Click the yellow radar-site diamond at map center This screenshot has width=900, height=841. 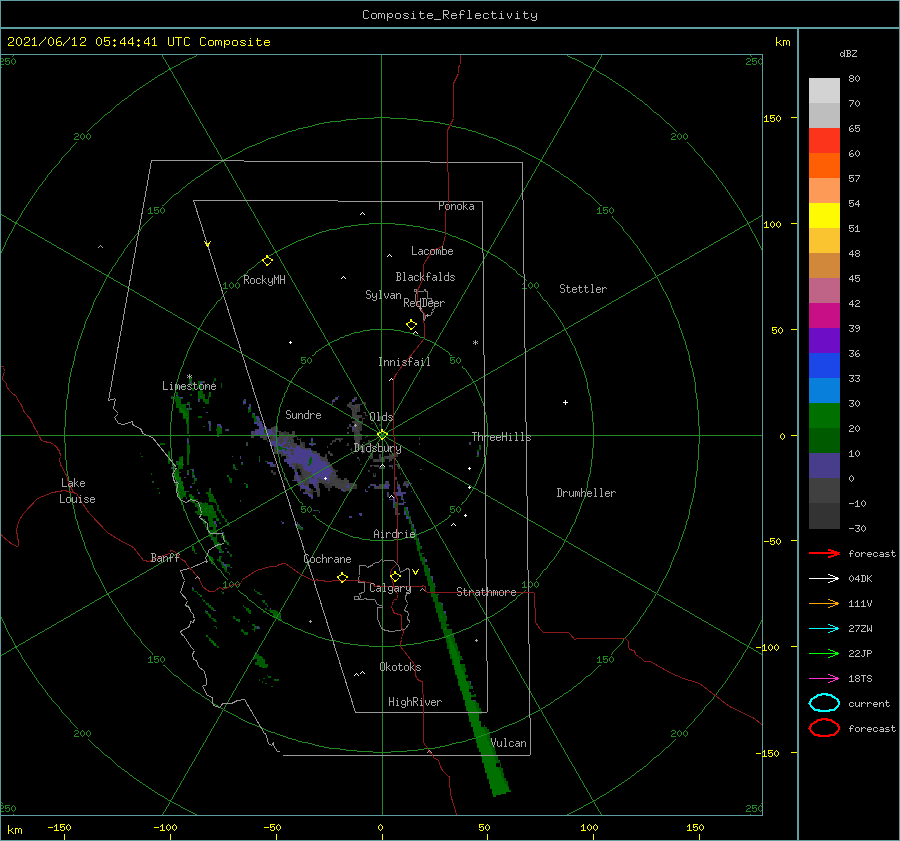pyautogui.click(x=382, y=435)
